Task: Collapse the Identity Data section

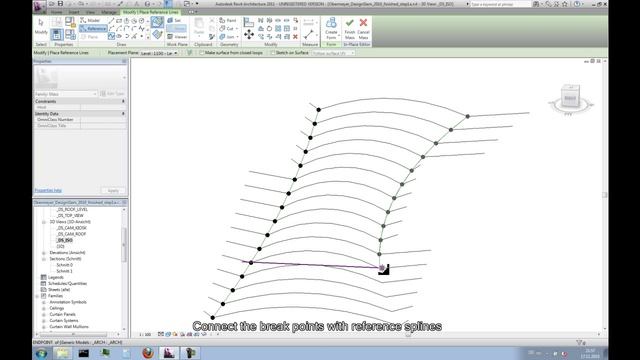Action: [x=123, y=113]
